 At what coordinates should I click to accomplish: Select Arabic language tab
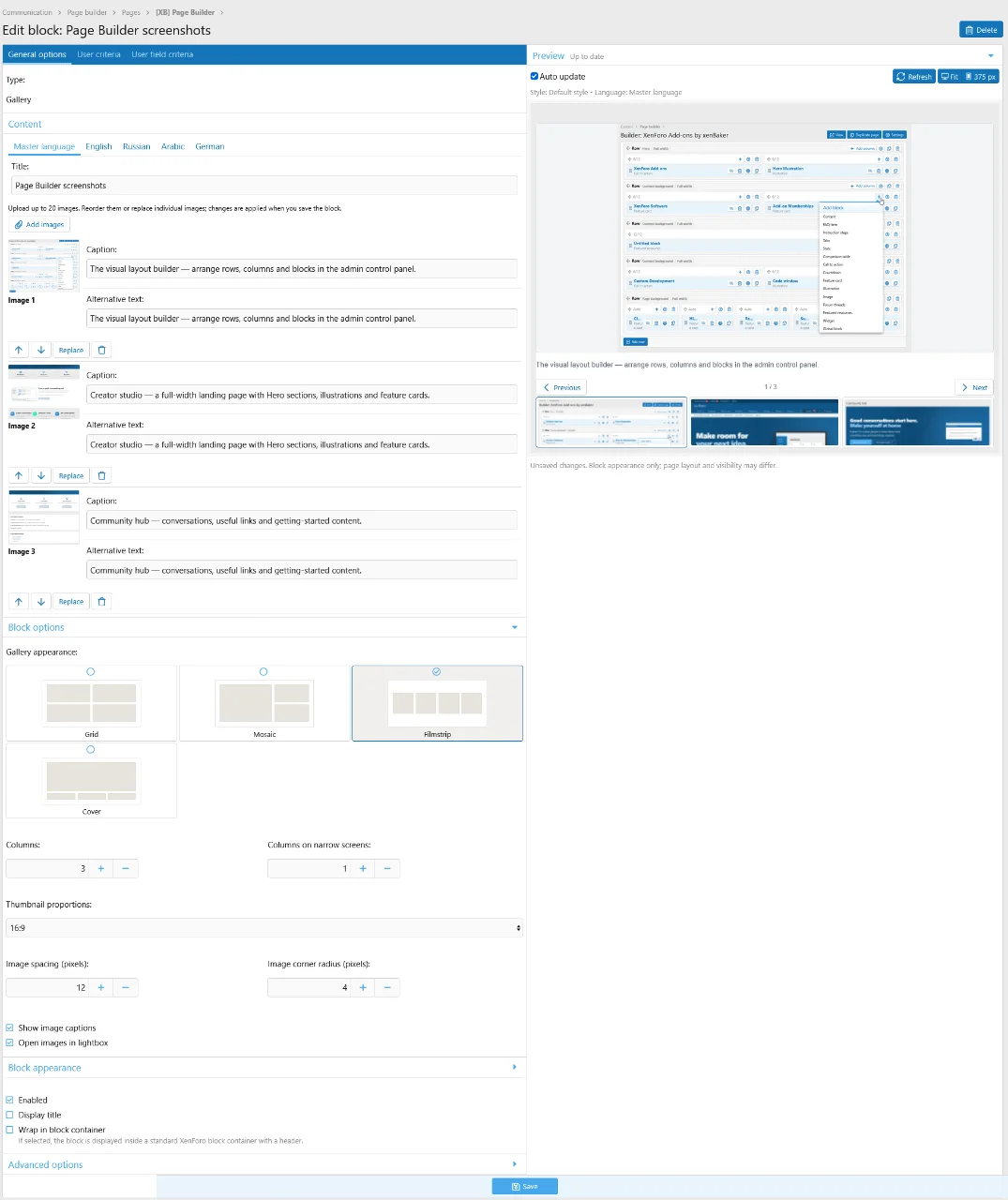pyautogui.click(x=173, y=146)
